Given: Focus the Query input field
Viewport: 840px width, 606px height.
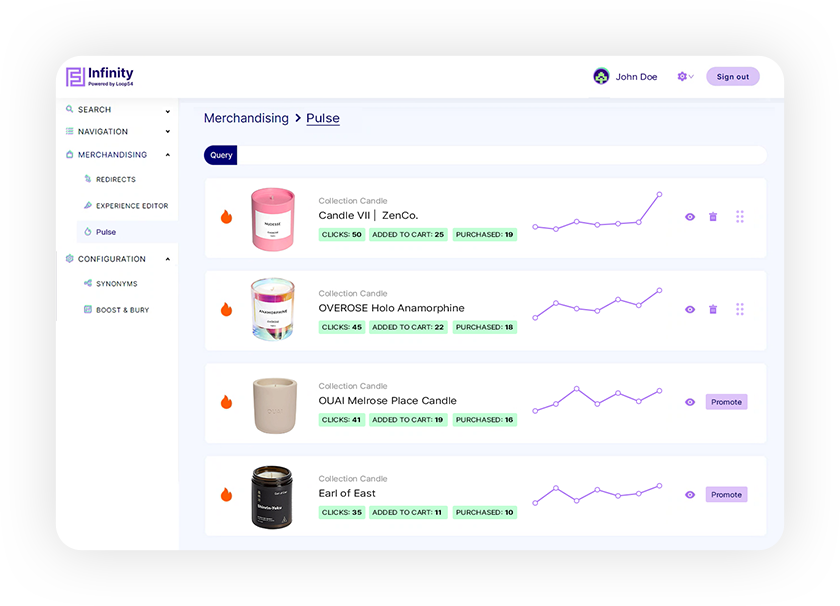Looking at the screenshot, I should (x=501, y=155).
